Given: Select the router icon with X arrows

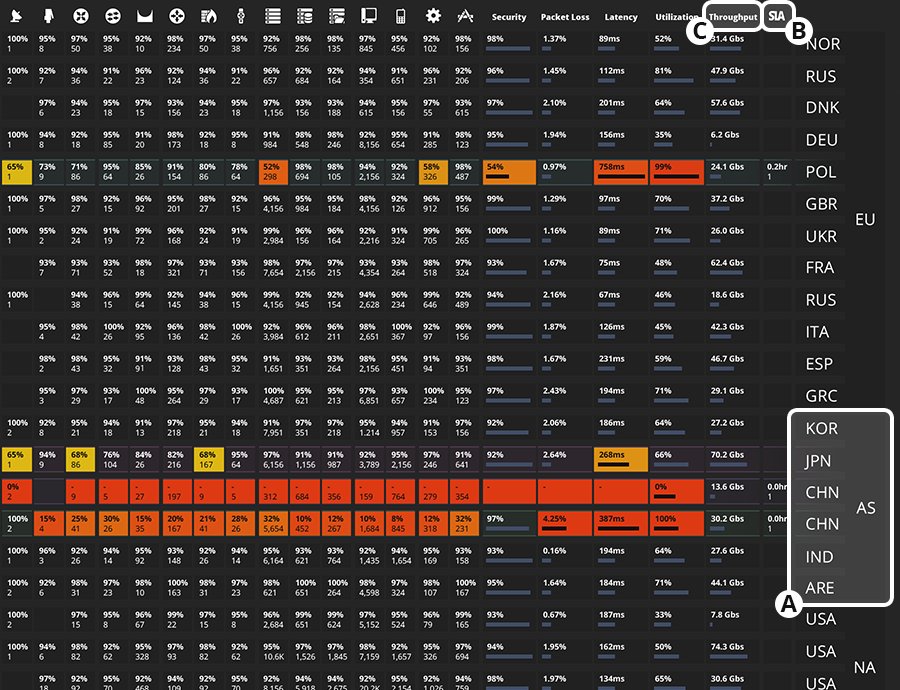Looking at the screenshot, I should tap(80, 16).
